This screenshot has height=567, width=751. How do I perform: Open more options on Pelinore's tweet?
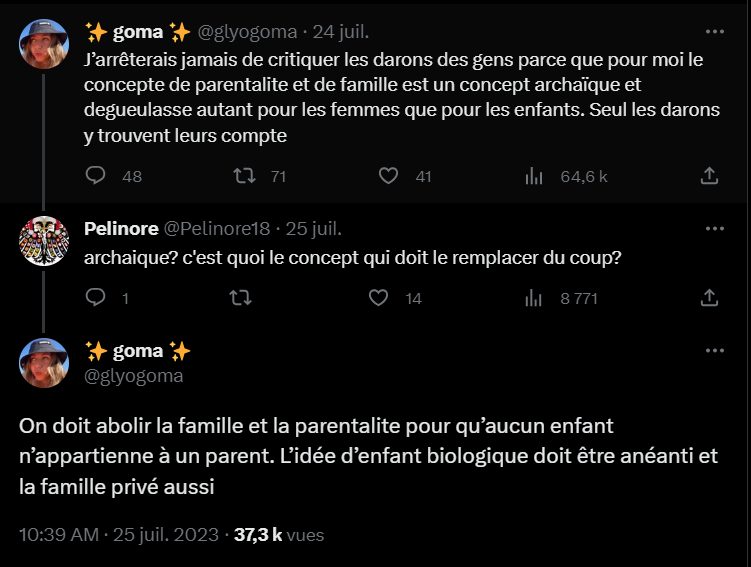[715, 229]
